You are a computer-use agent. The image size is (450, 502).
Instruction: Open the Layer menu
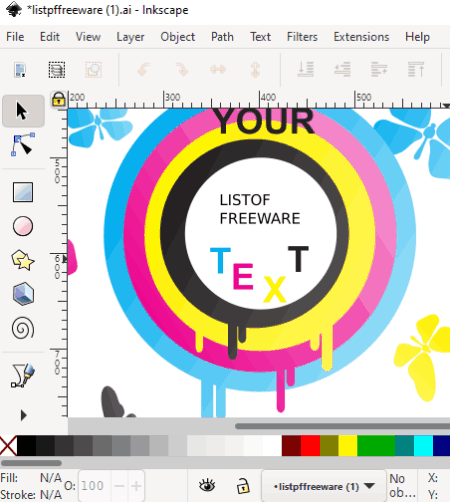pyautogui.click(x=130, y=37)
